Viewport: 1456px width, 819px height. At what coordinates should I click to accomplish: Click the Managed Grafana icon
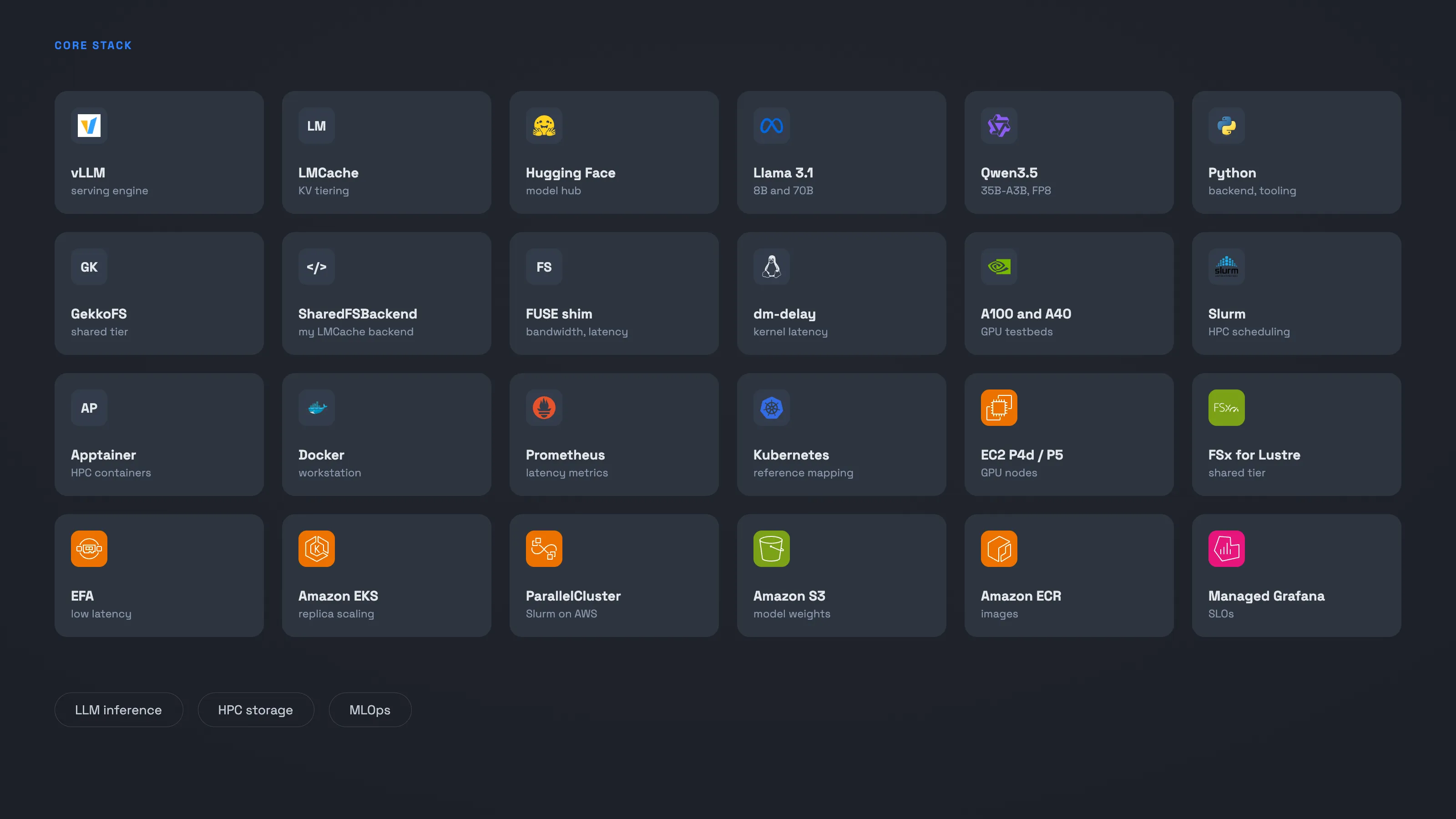tap(1227, 549)
